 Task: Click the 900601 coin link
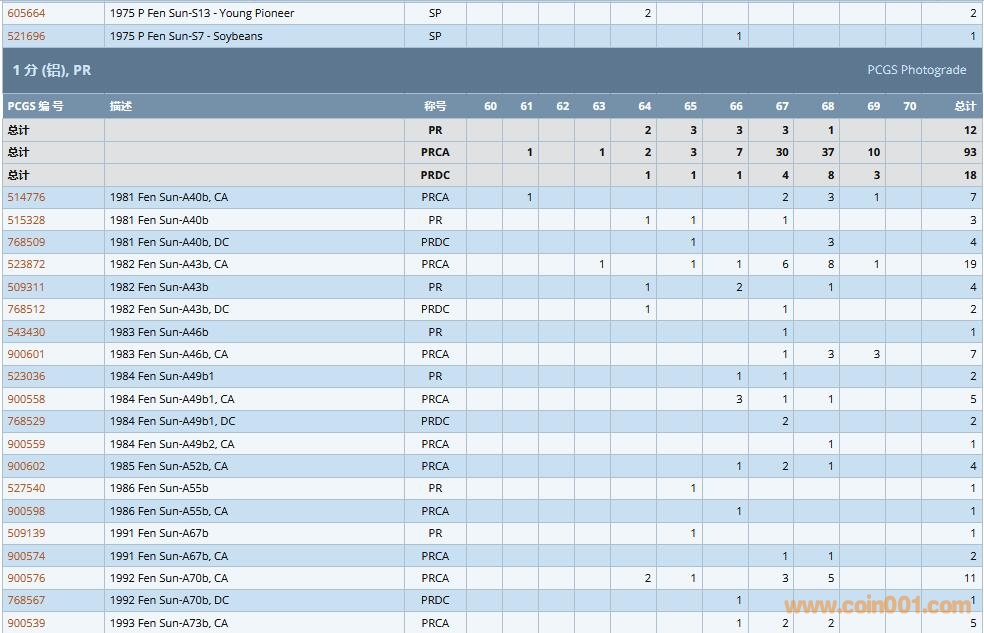pyautogui.click(x=26, y=354)
